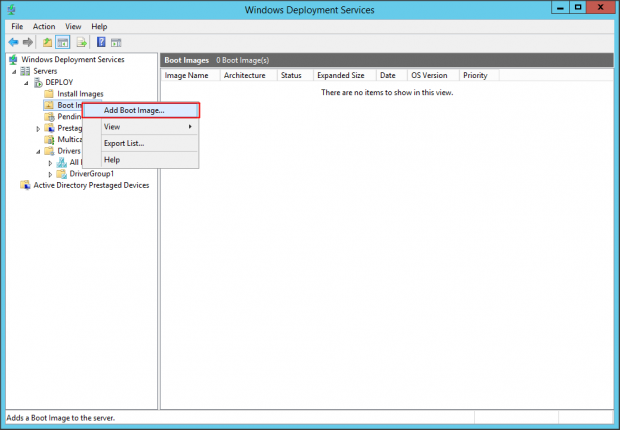This screenshot has height=430, width=620.
Task: Select Active Directory Prestaged Devices node
Action: coord(91,185)
